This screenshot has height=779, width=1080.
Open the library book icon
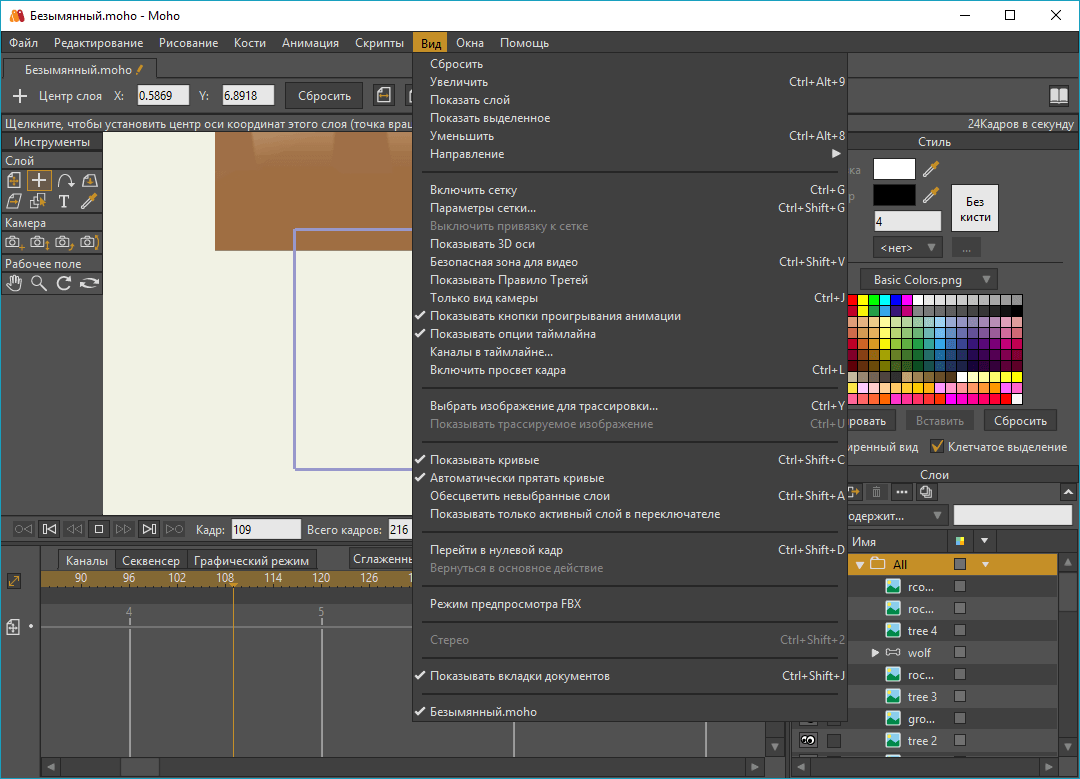tap(1058, 96)
